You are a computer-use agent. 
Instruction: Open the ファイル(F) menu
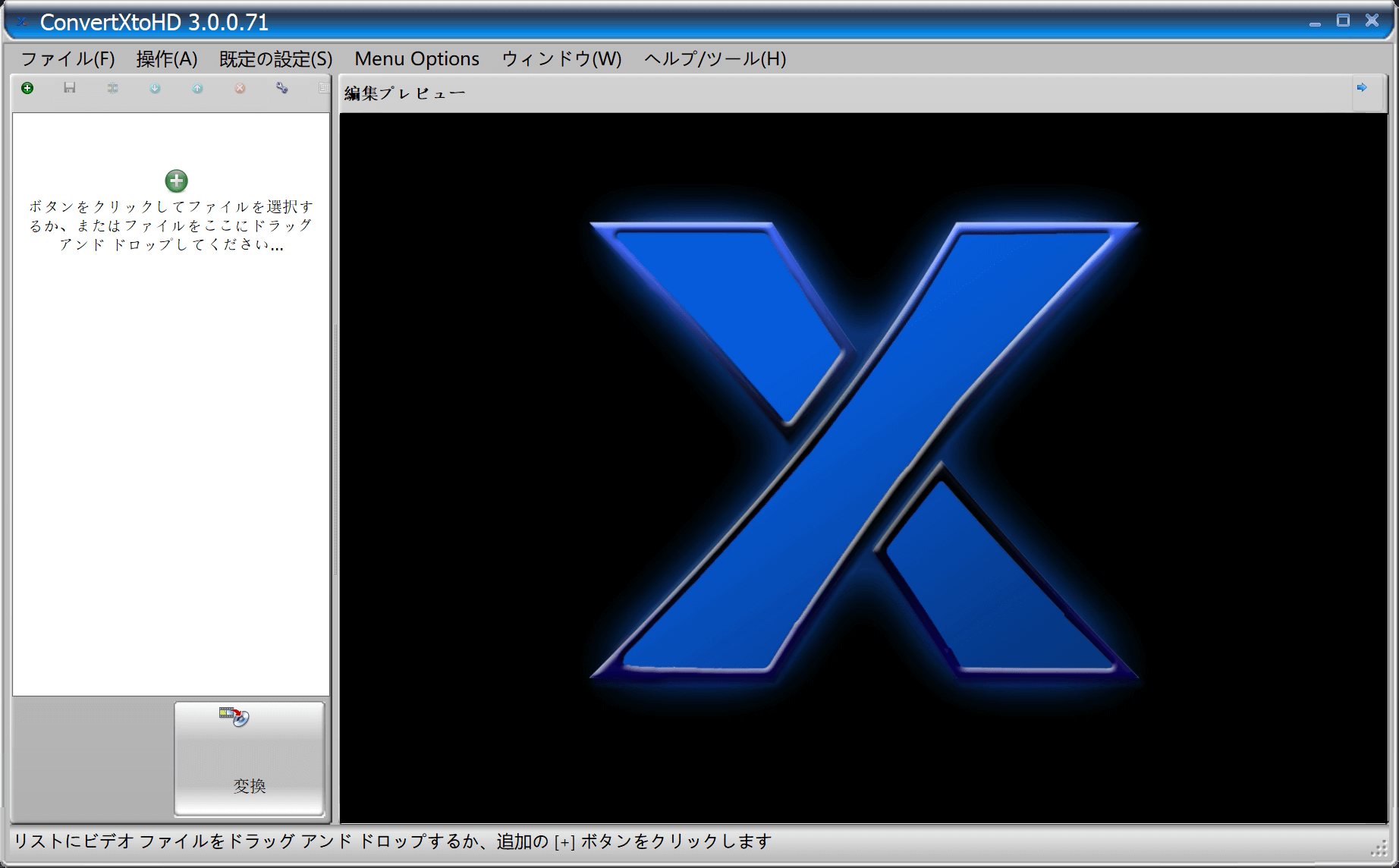point(68,58)
